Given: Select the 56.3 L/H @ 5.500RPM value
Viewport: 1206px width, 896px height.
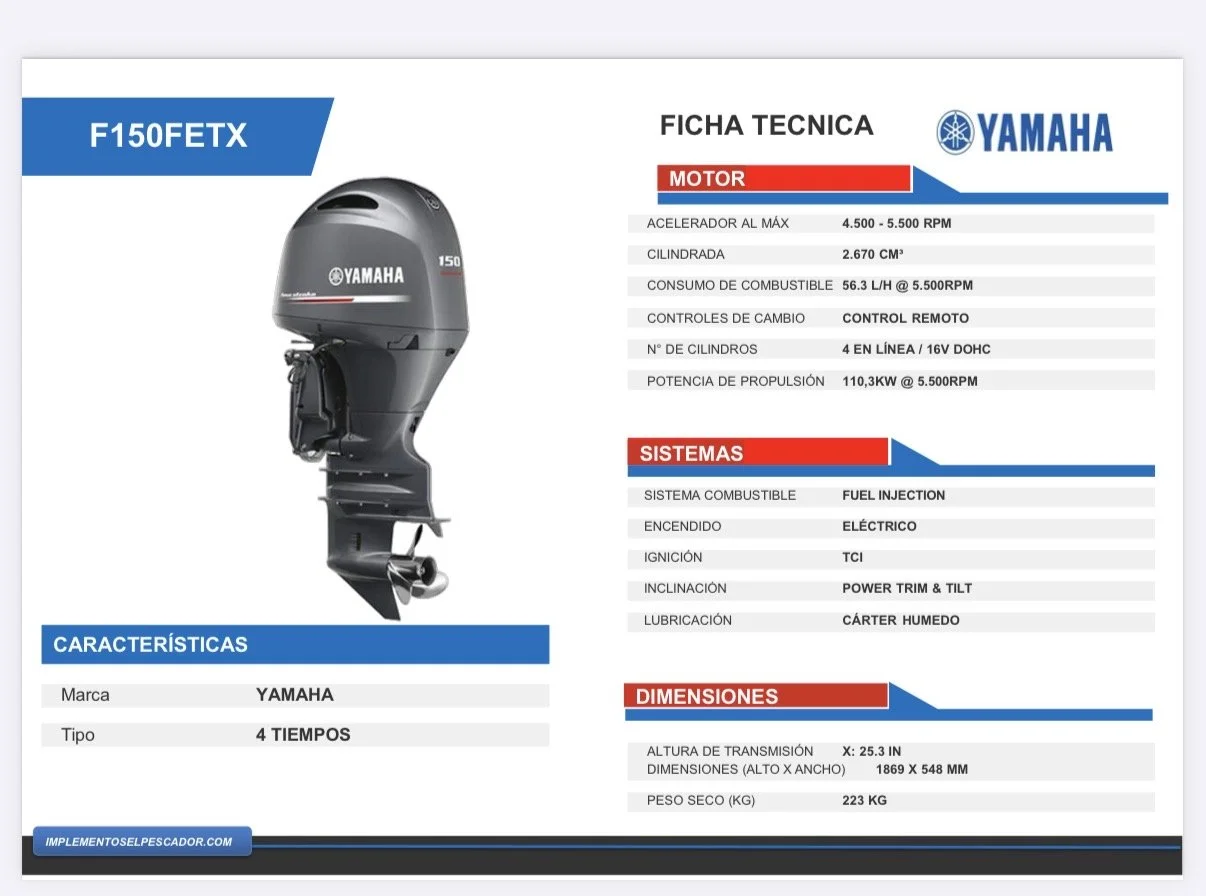Looking at the screenshot, I should tap(907, 285).
